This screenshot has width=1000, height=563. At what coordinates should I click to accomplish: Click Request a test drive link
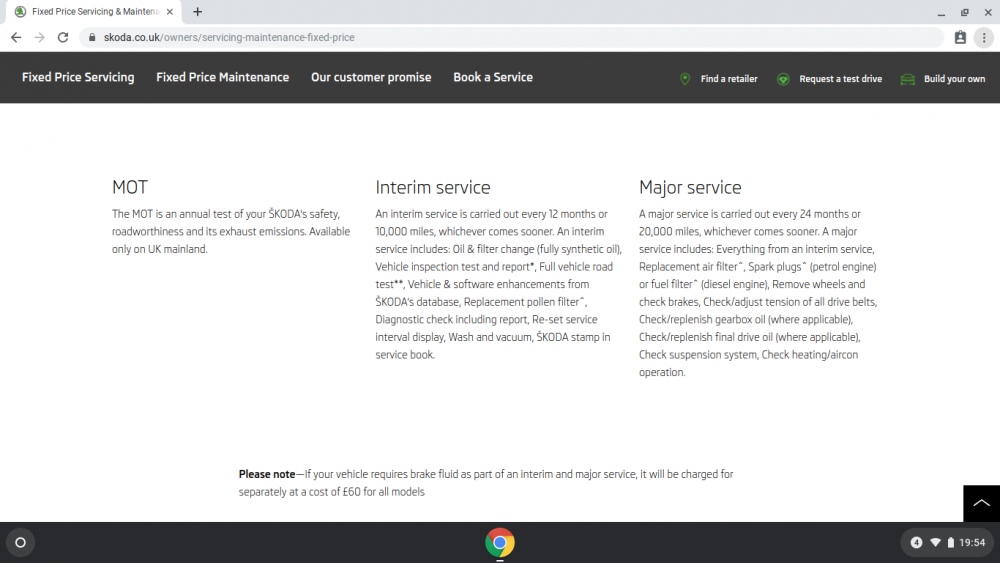pos(841,79)
